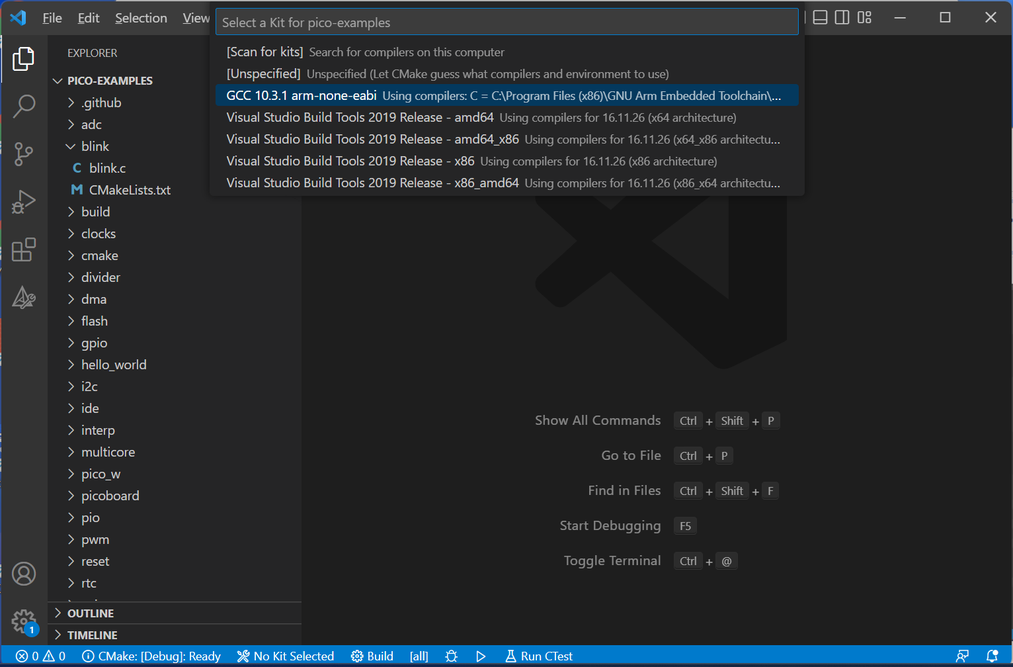1013x667 pixels.
Task: Open the View menu
Action: [196, 18]
